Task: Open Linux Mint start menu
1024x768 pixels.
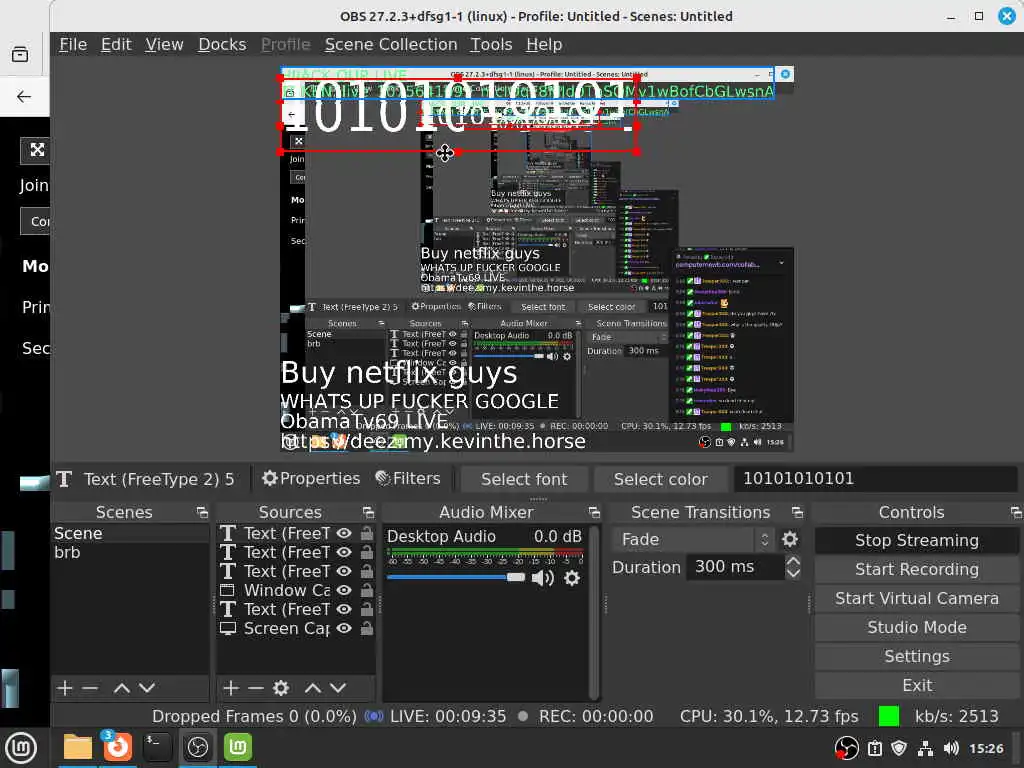Action: [21, 748]
